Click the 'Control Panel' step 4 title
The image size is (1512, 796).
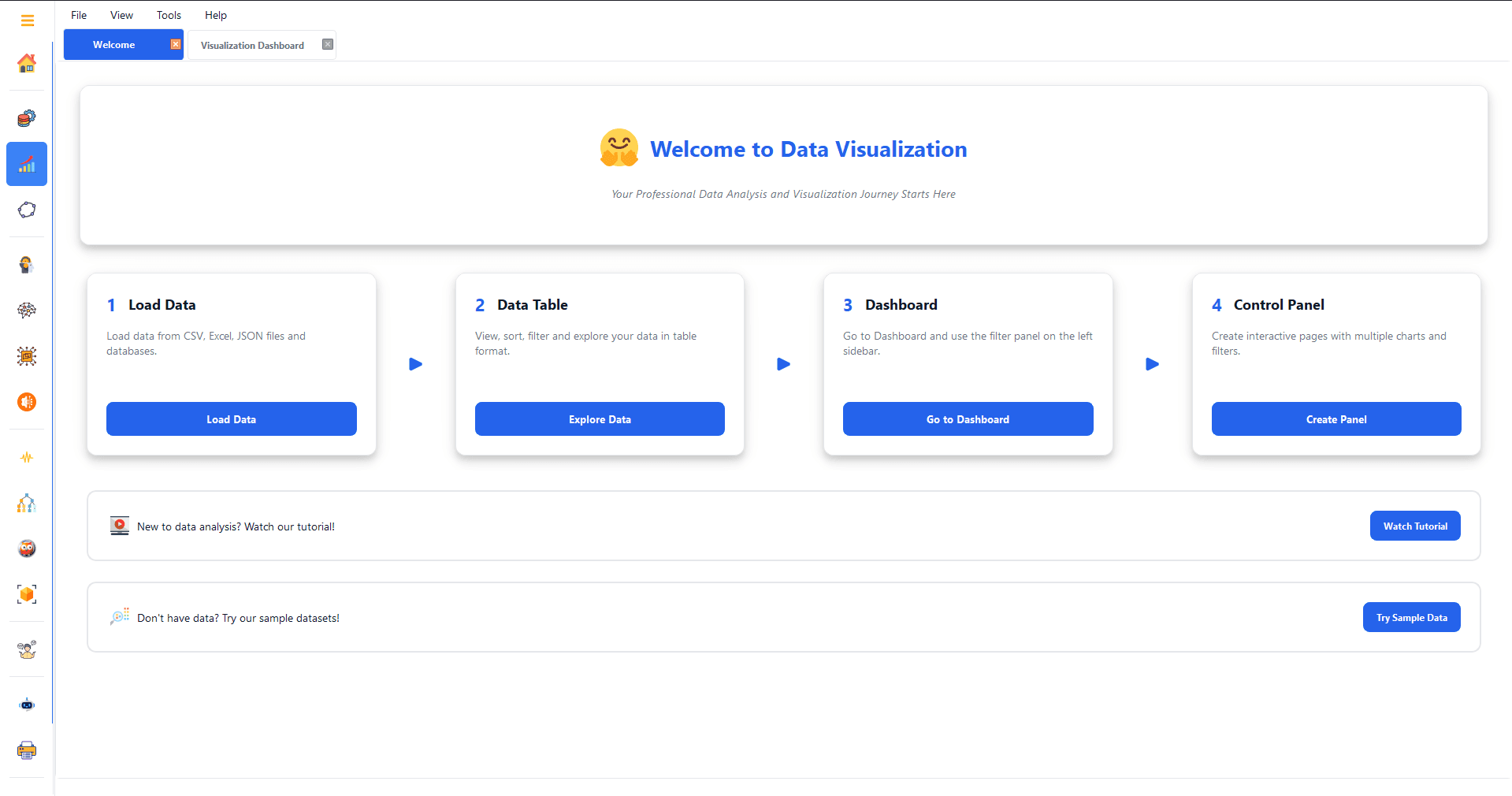pos(1279,305)
